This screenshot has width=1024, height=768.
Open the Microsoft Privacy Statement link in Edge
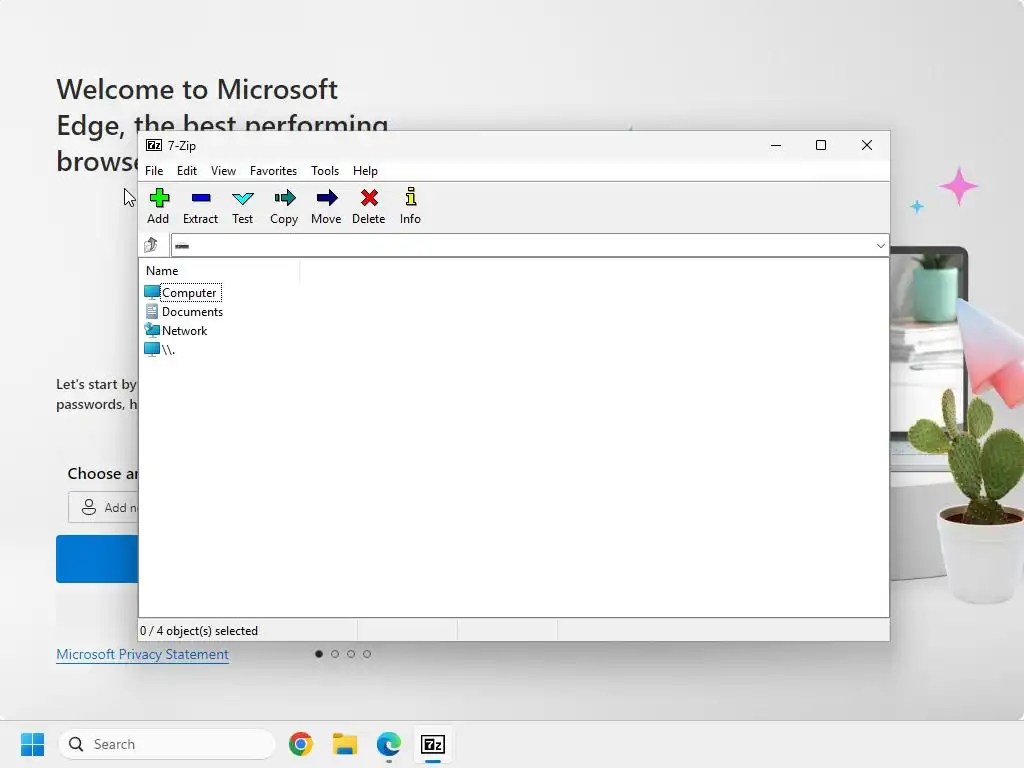click(142, 654)
